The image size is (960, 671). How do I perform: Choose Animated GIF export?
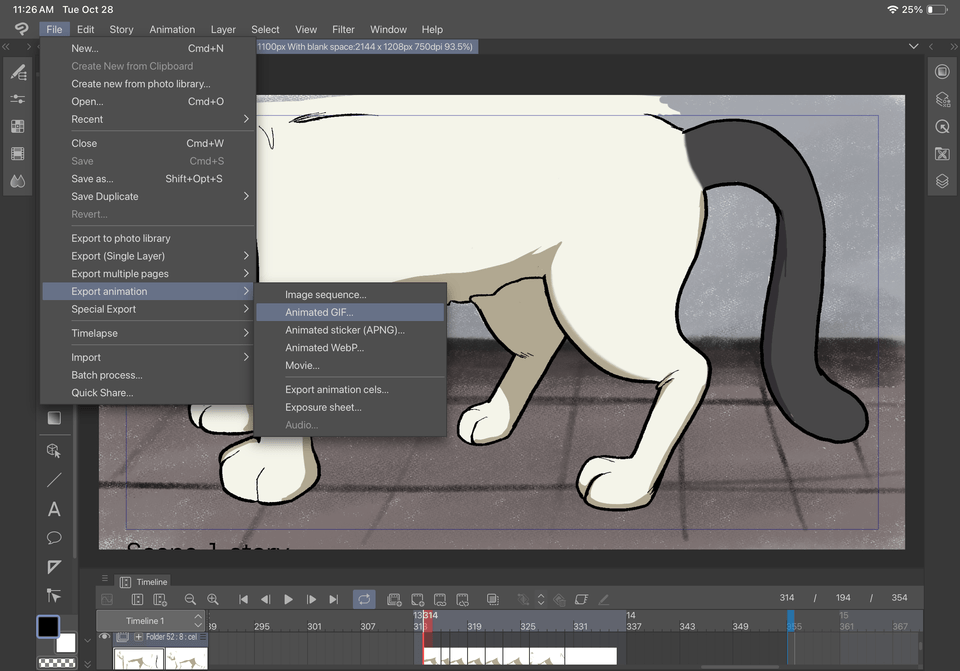[x=350, y=312]
